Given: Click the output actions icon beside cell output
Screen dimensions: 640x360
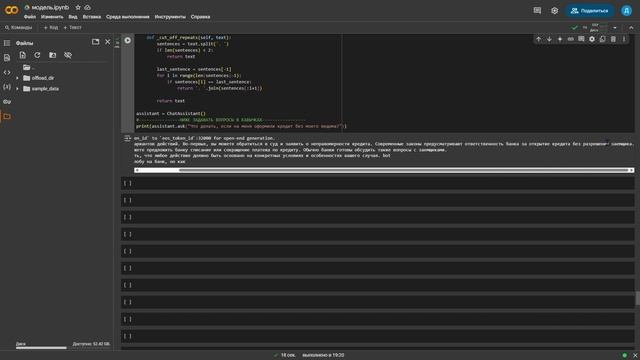Looking at the screenshot, I should (x=127, y=139).
